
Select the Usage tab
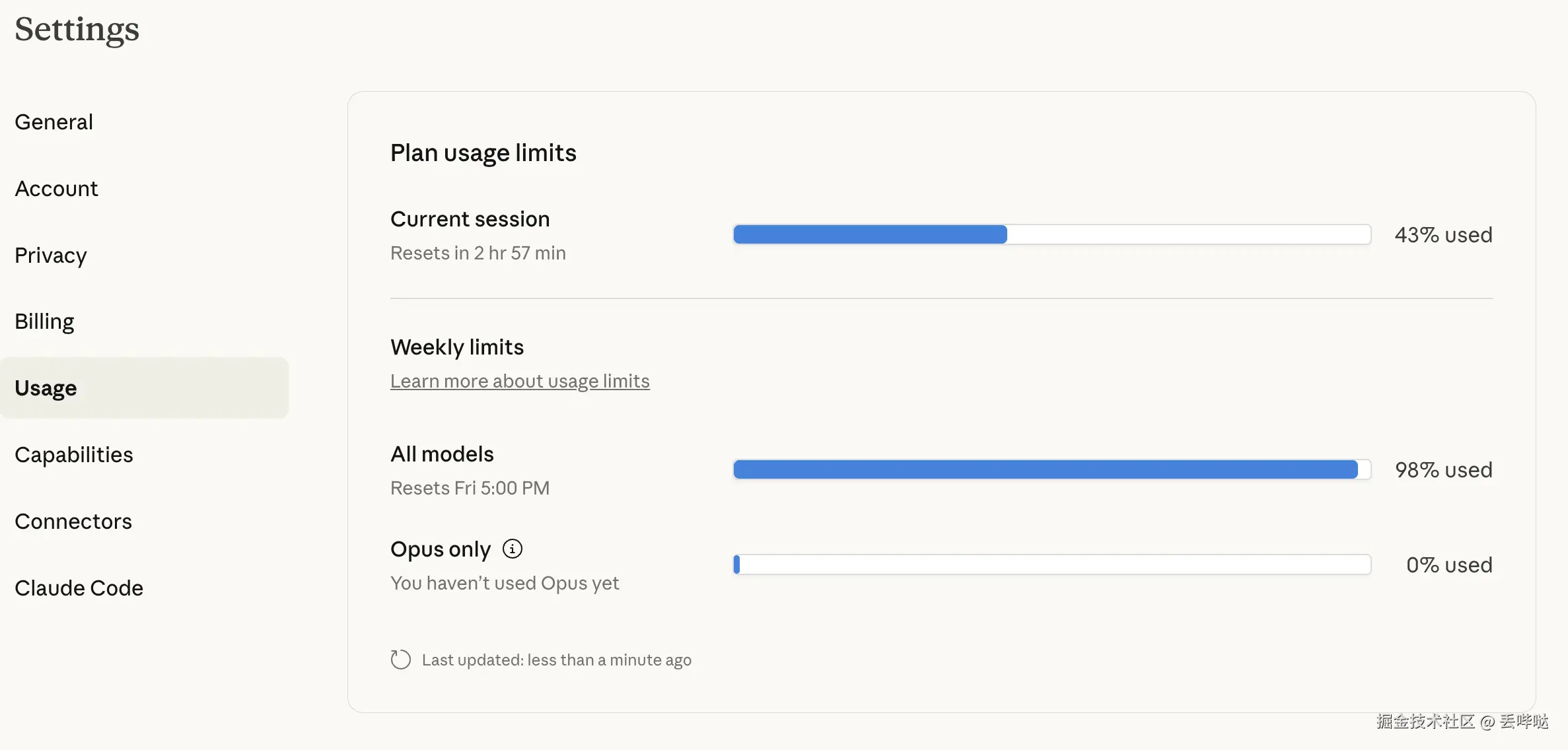46,388
